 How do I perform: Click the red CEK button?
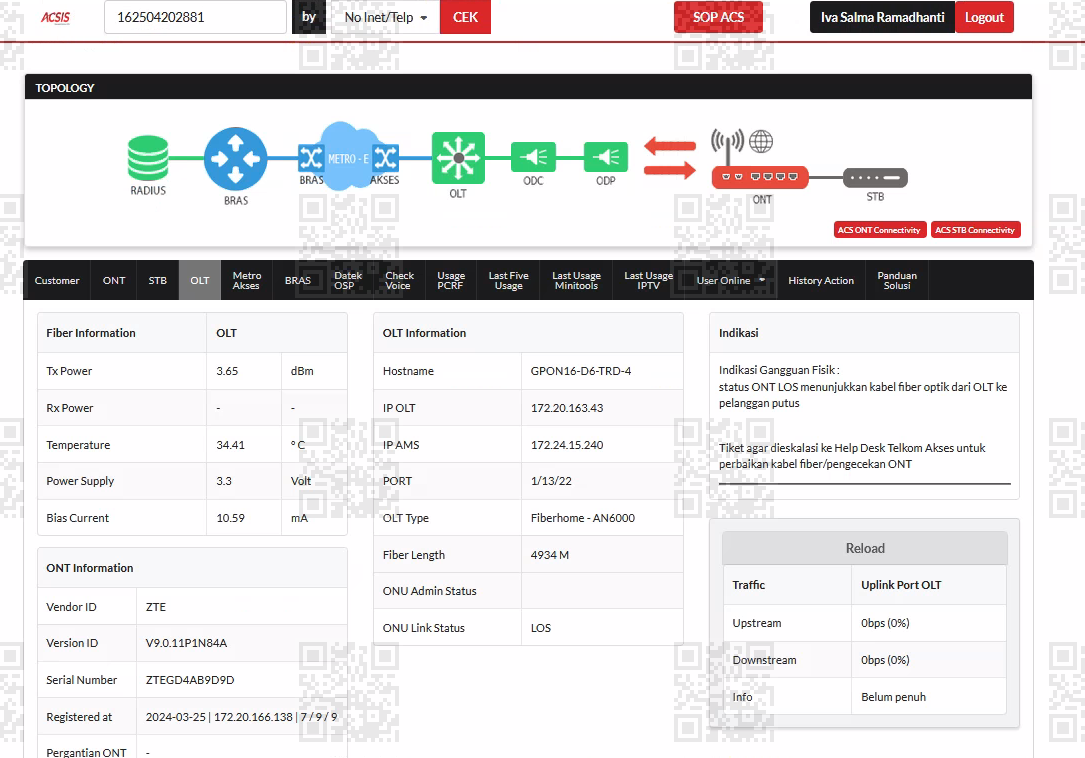coord(465,17)
